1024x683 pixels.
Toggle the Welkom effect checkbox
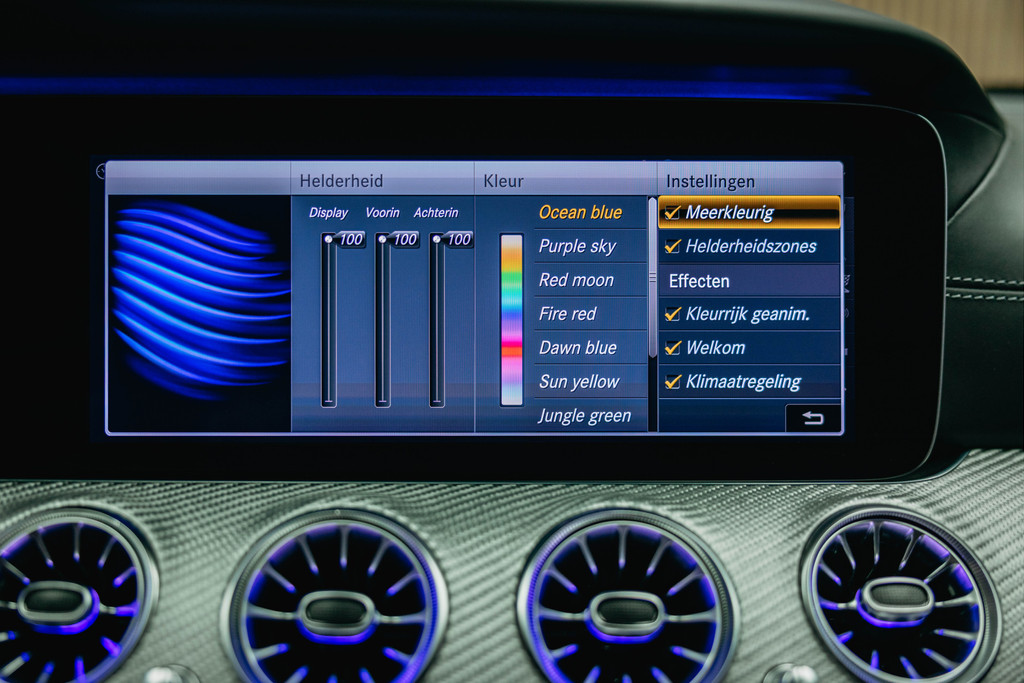coord(673,348)
